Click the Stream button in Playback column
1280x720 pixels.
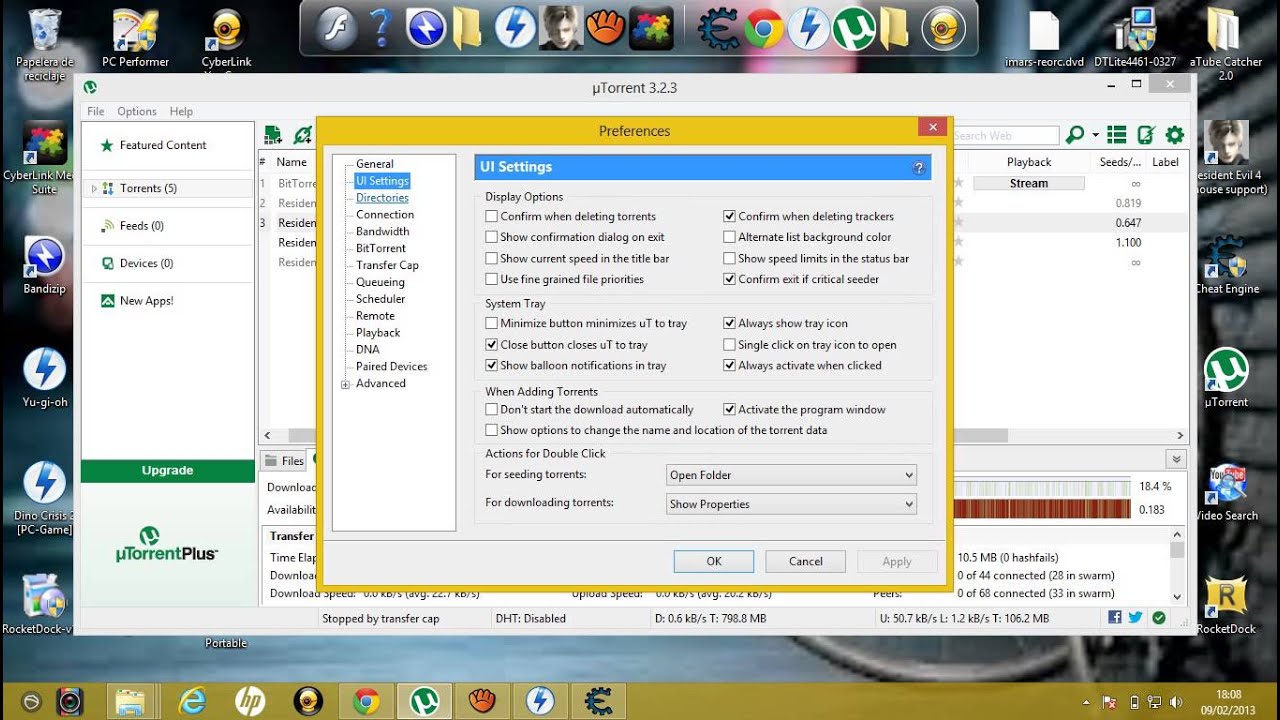pos(1028,183)
